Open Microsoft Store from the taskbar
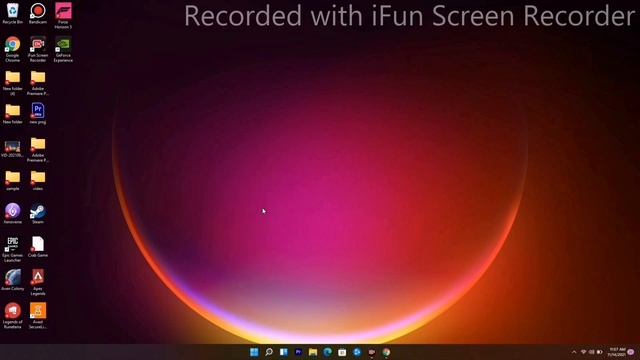 [342, 352]
